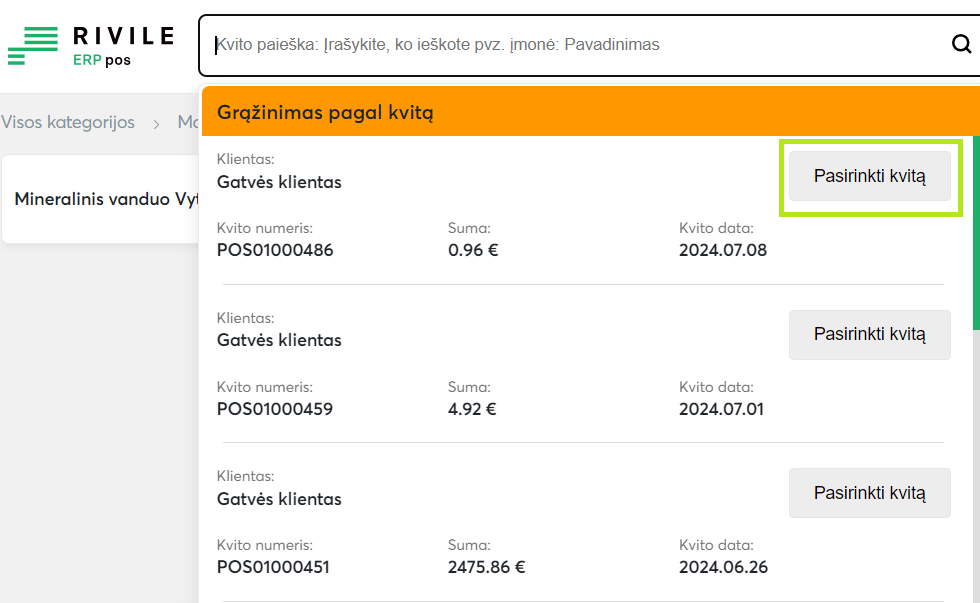
Task: Click receipt number POS01000486
Action: pyautogui.click(x=275, y=250)
